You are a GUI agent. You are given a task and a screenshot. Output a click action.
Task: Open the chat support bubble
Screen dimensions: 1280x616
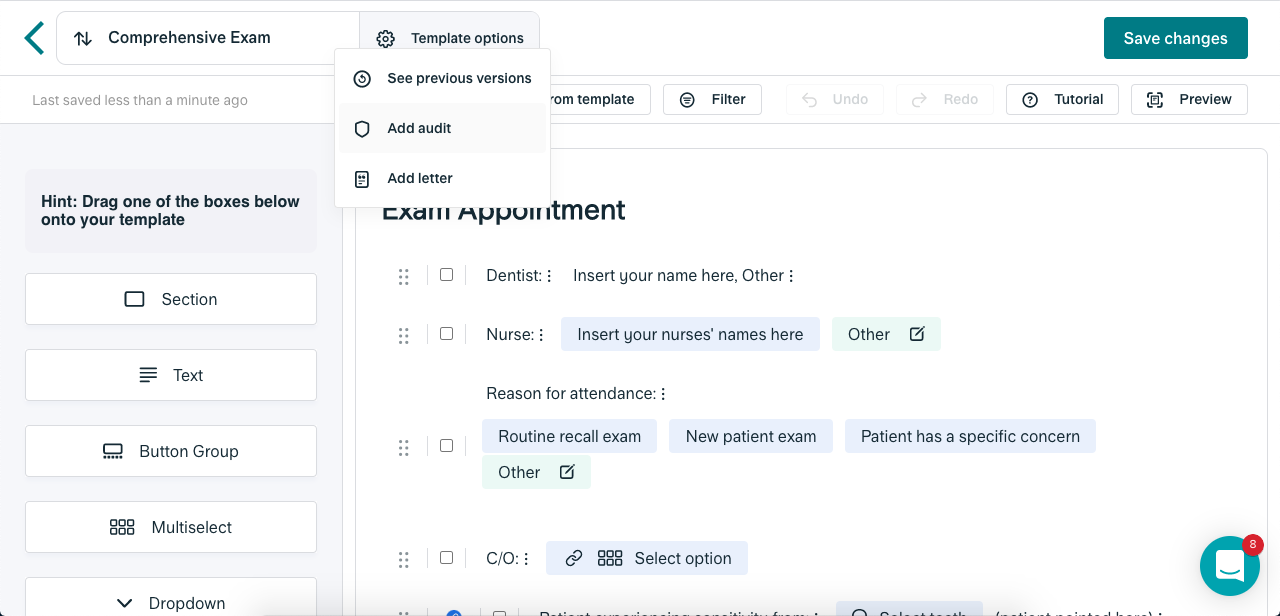coord(1229,566)
